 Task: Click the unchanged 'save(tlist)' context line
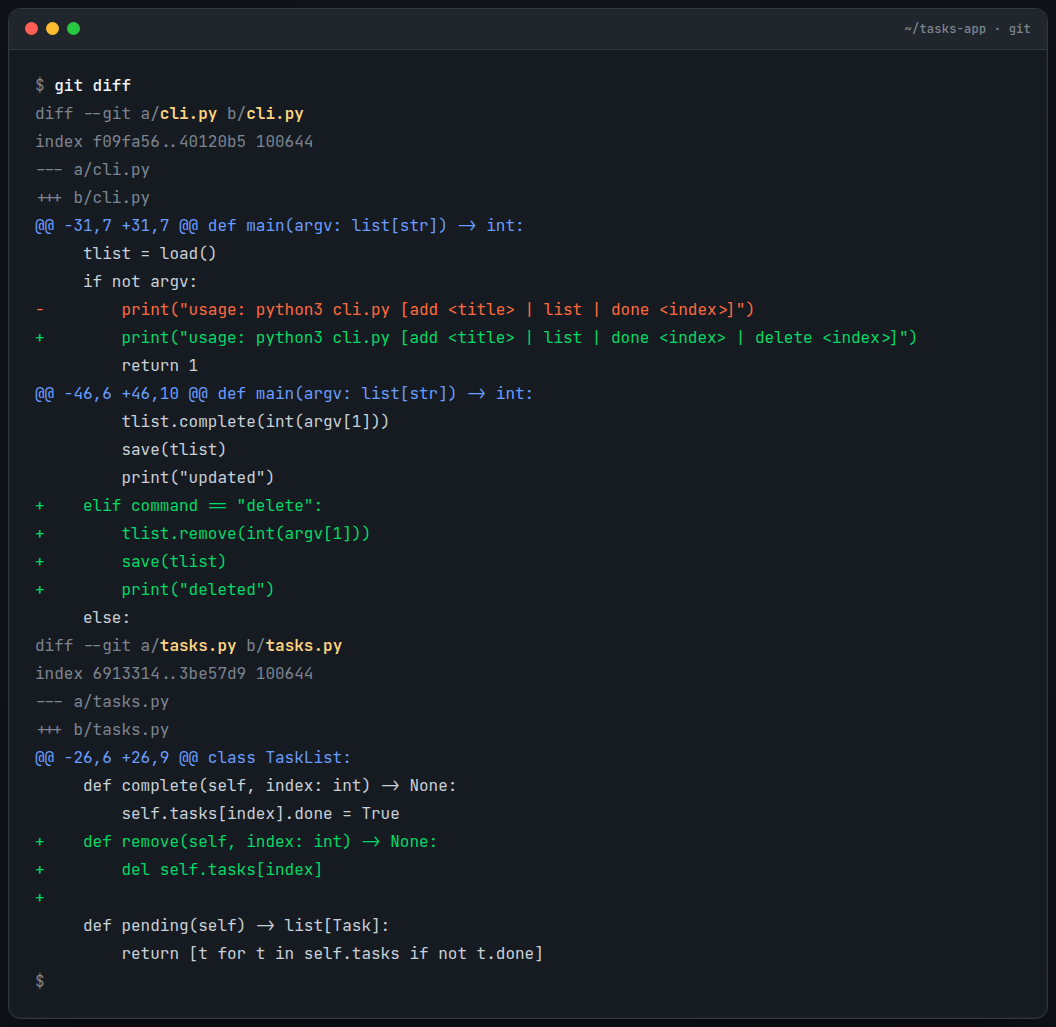[174, 450]
